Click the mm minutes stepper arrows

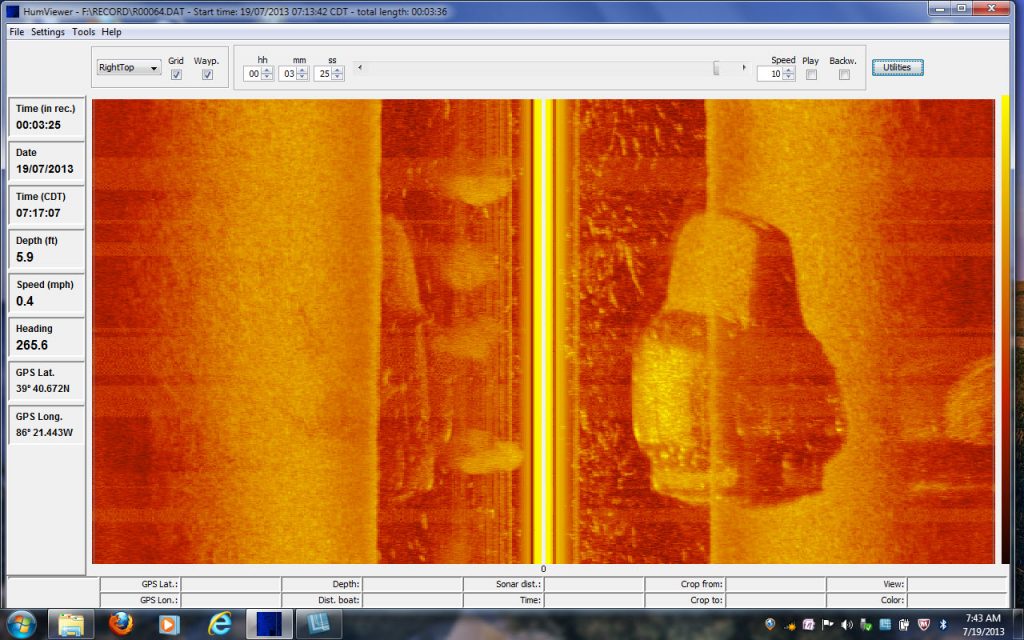302,74
